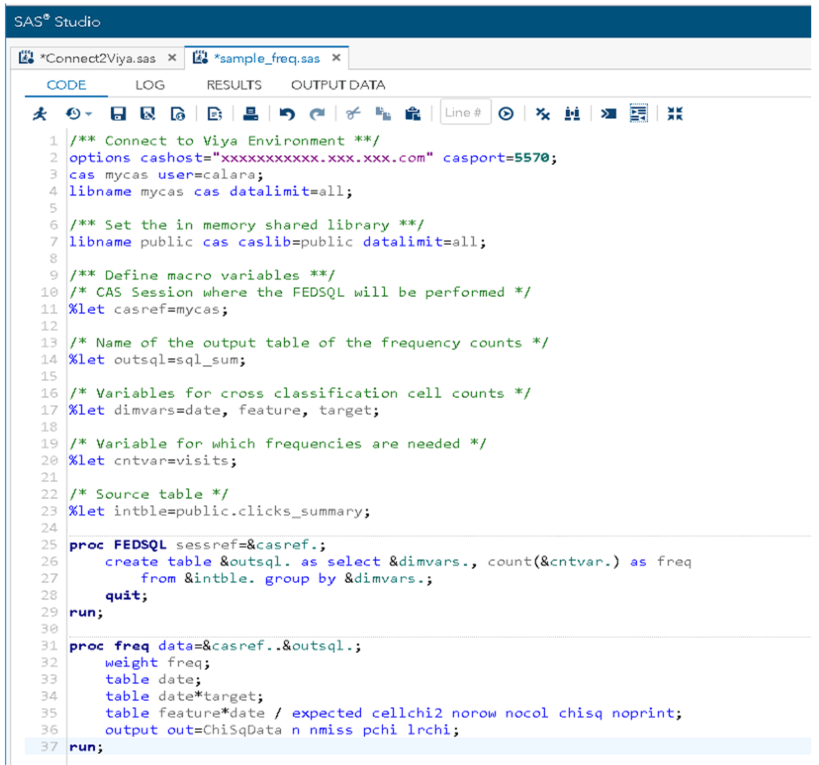The image size is (819, 765).
Task: Undo the last edit
Action: (287, 113)
